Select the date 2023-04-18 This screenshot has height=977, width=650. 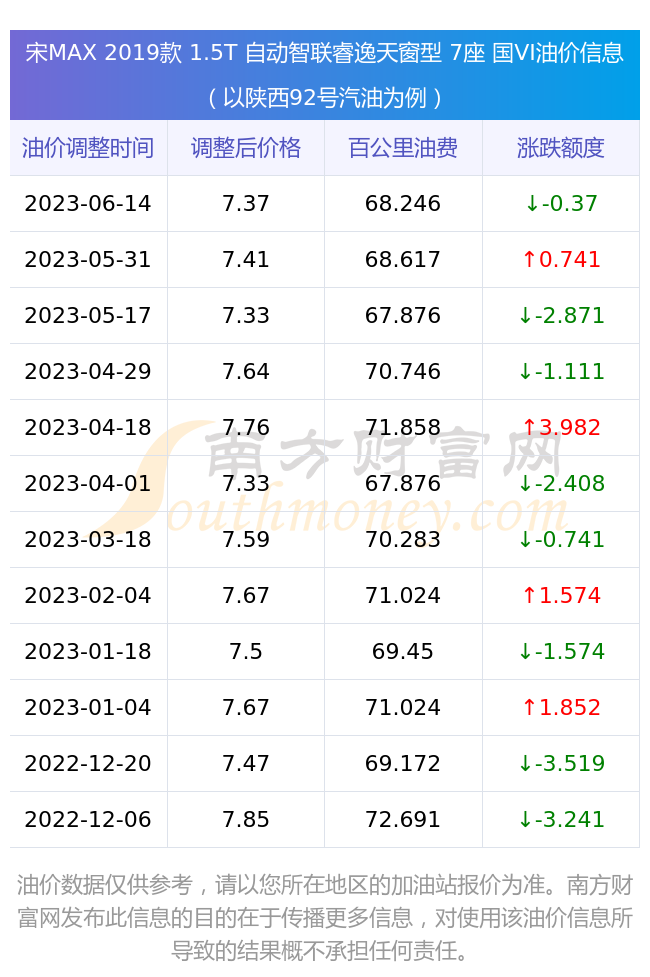coord(88,428)
